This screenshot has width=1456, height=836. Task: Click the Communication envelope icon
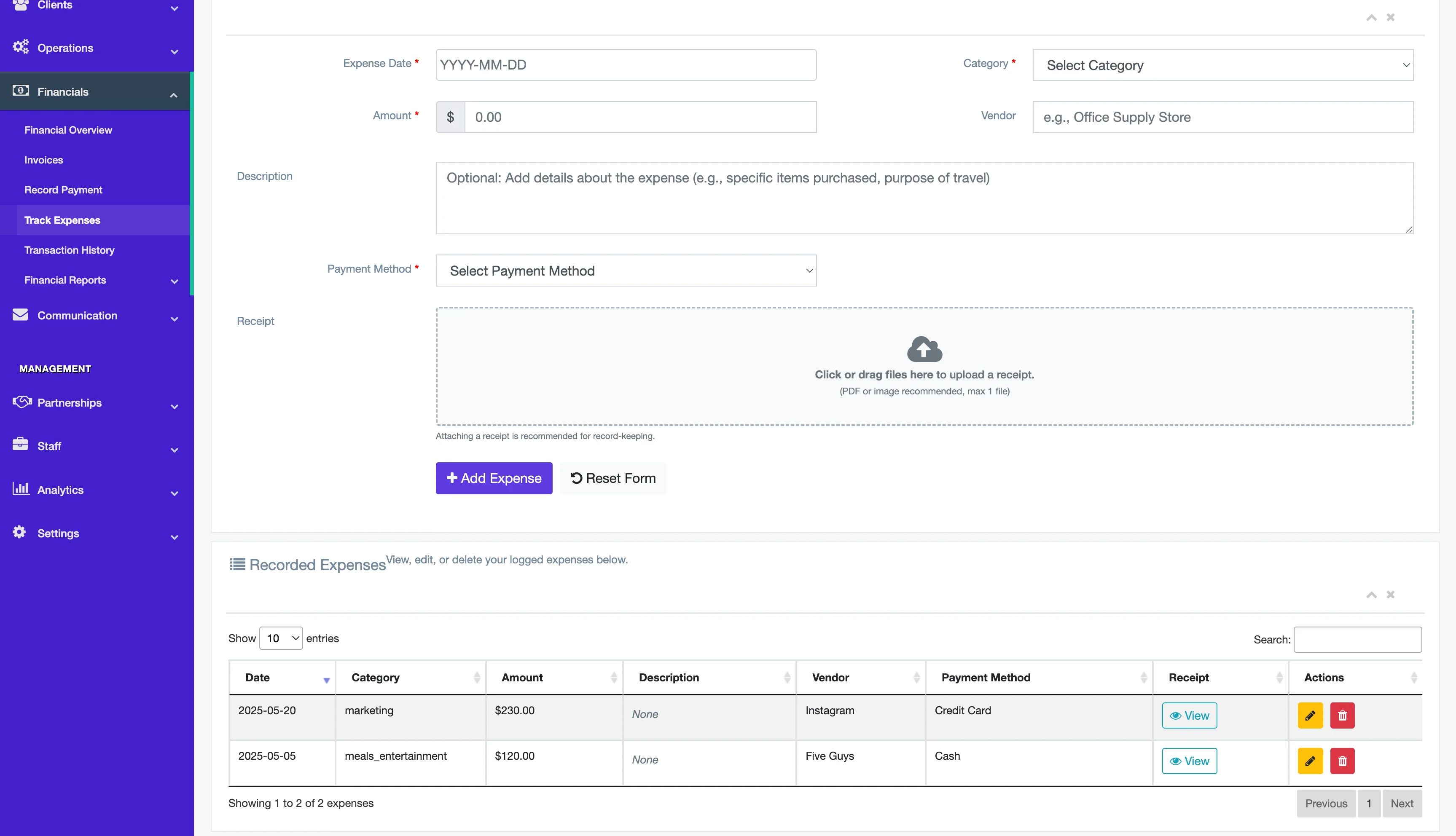21,315
